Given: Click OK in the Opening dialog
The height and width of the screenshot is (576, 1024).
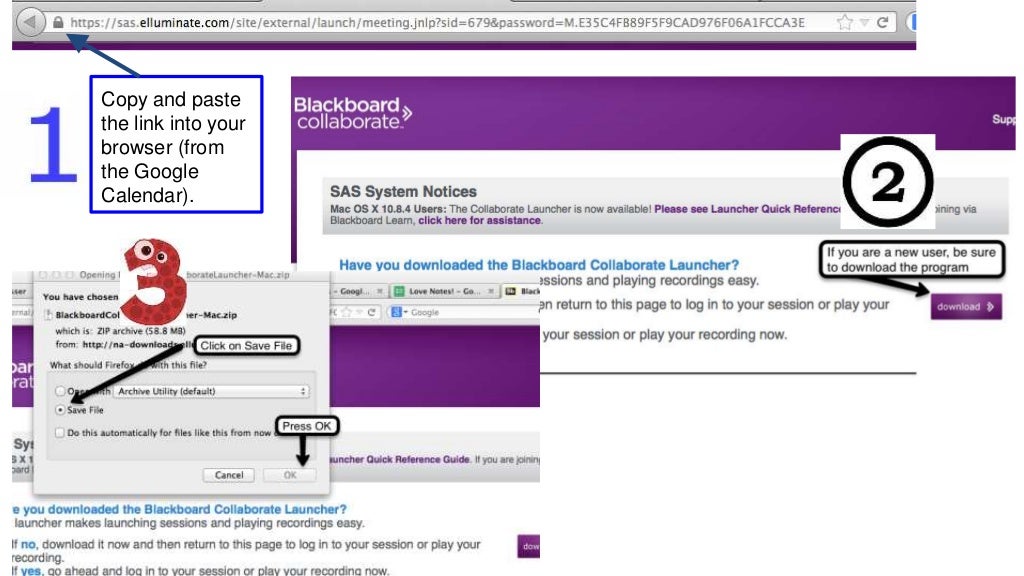Looking at the screenshot, I should [290, 475].
